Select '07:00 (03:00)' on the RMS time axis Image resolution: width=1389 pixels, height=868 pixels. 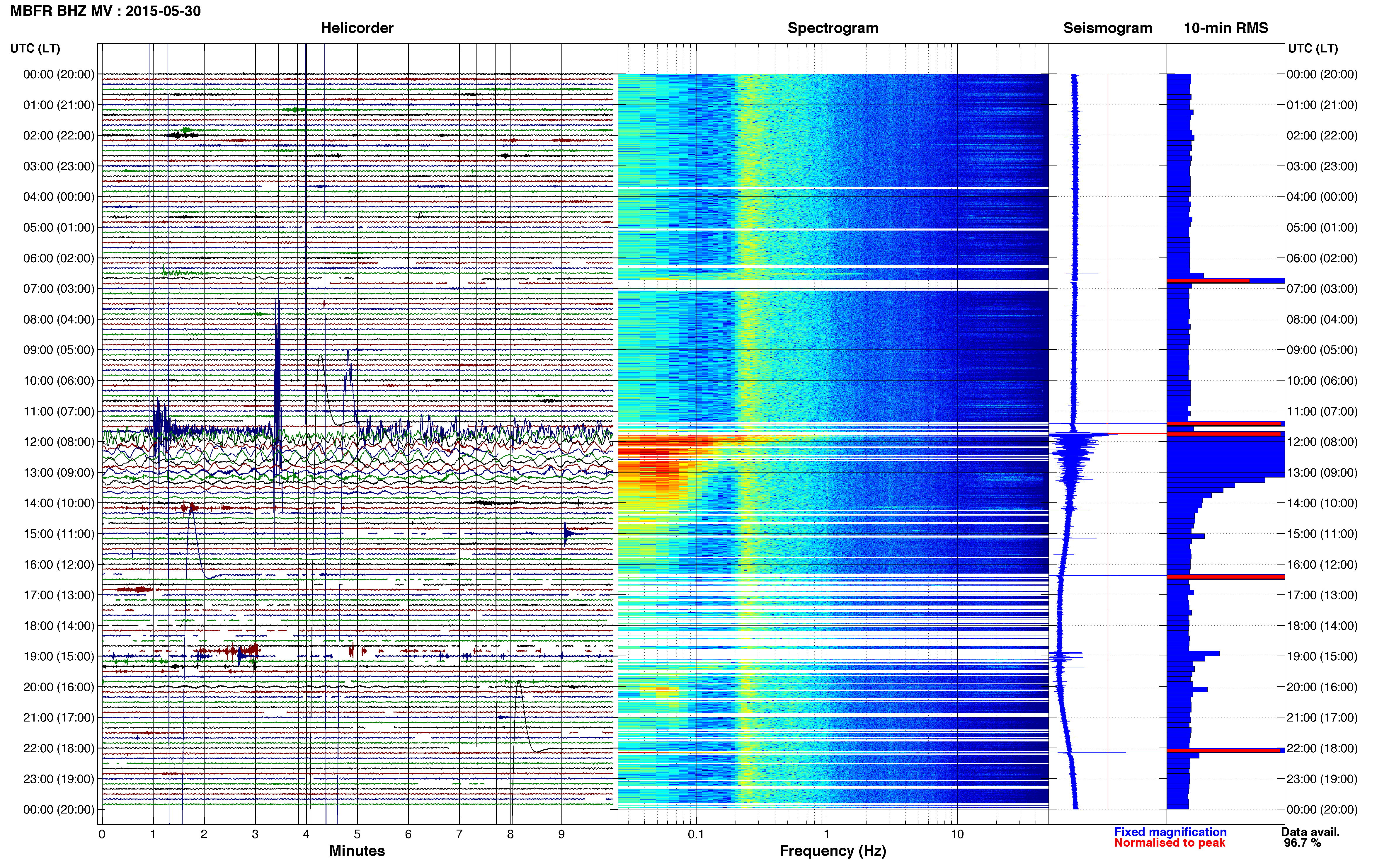[1322, 289]
